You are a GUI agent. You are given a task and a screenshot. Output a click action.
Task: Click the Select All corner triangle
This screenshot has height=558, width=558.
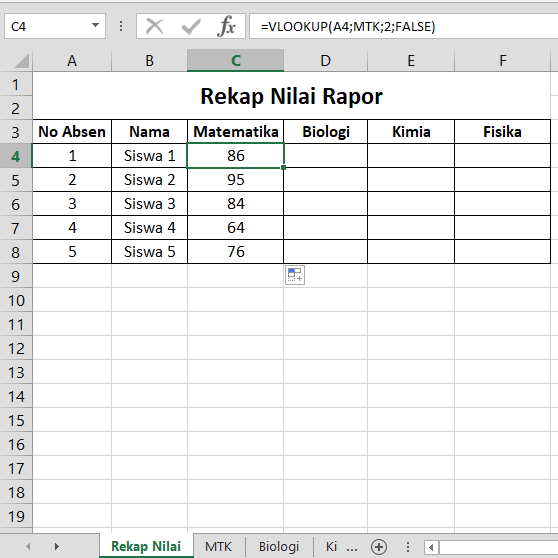(21, 60)
